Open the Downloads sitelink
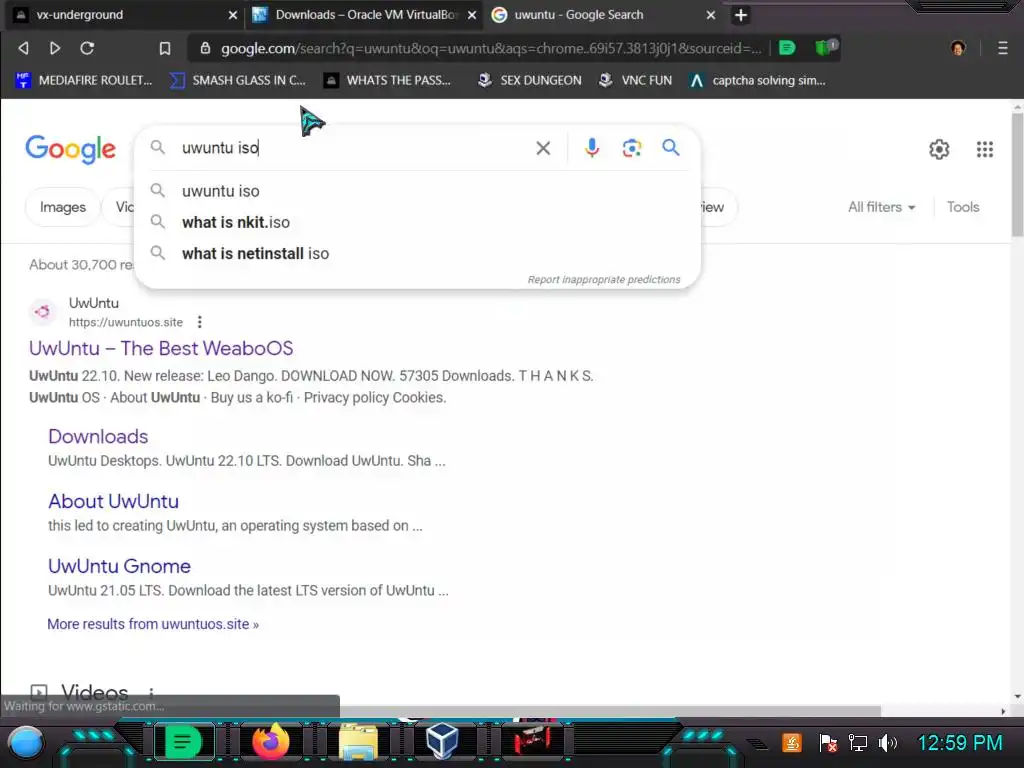The width and height of the screenshot is (1024, 768). coord(98,436)
